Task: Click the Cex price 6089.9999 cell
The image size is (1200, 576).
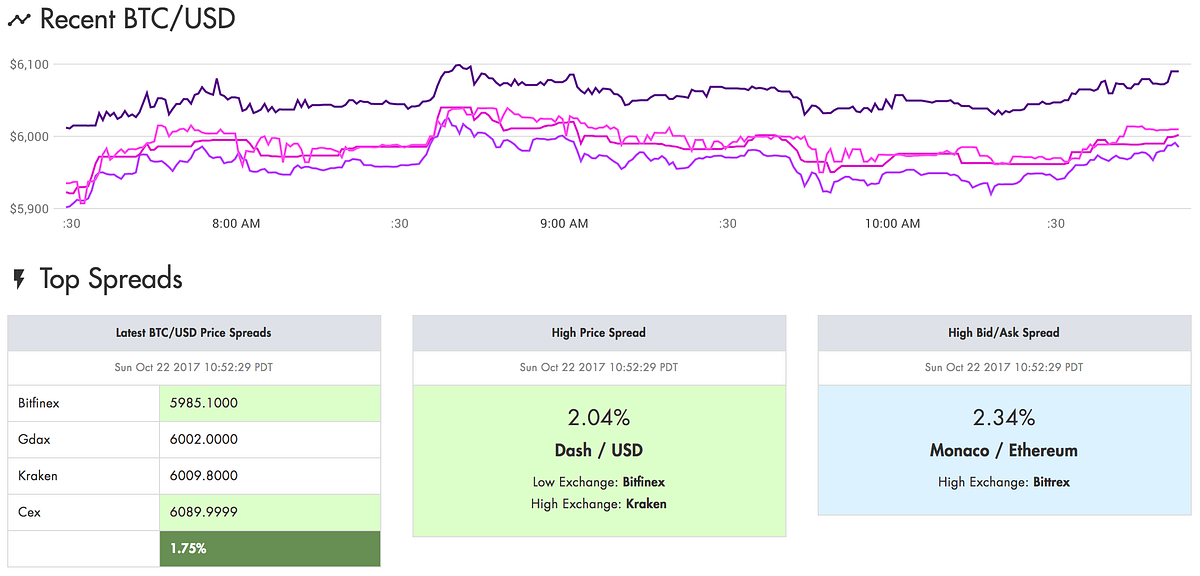Action: 269,511
